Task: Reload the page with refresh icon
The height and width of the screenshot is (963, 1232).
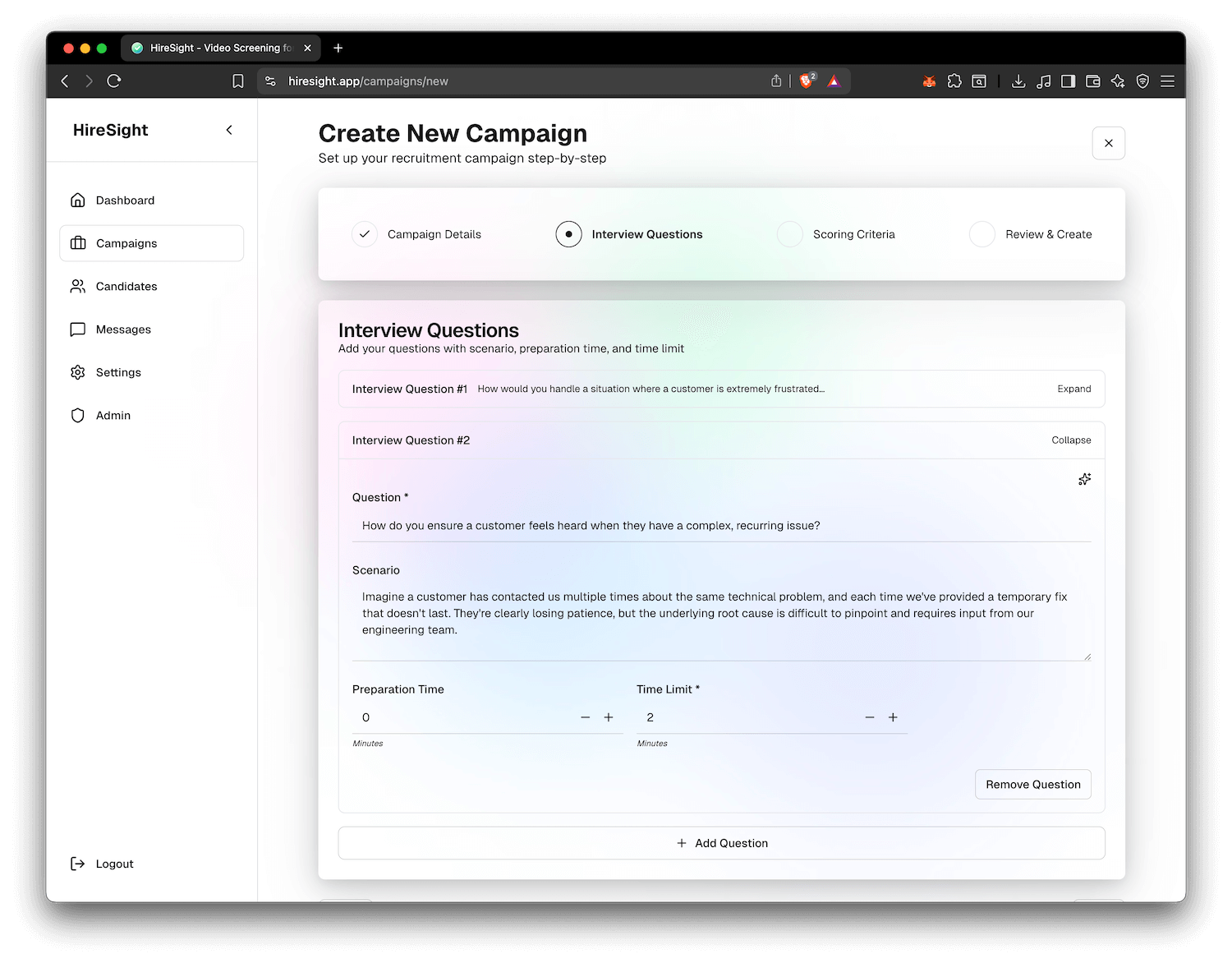Action: tap(114, 81)
